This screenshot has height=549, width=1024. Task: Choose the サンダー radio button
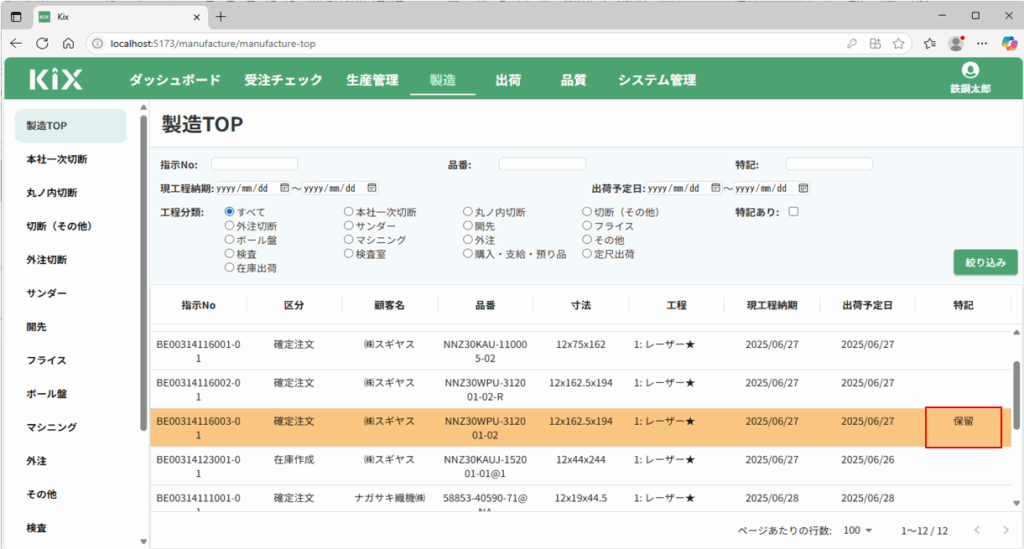[x=349, y=225]
